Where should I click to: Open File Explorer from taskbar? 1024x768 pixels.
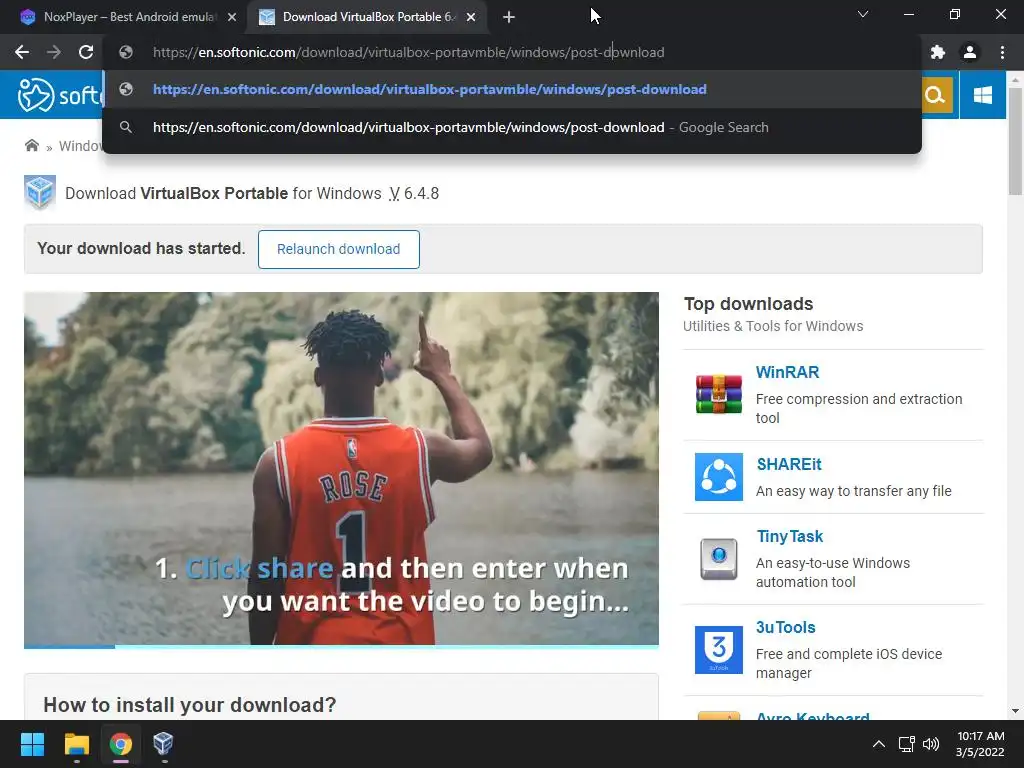click(x=76, y=744)
